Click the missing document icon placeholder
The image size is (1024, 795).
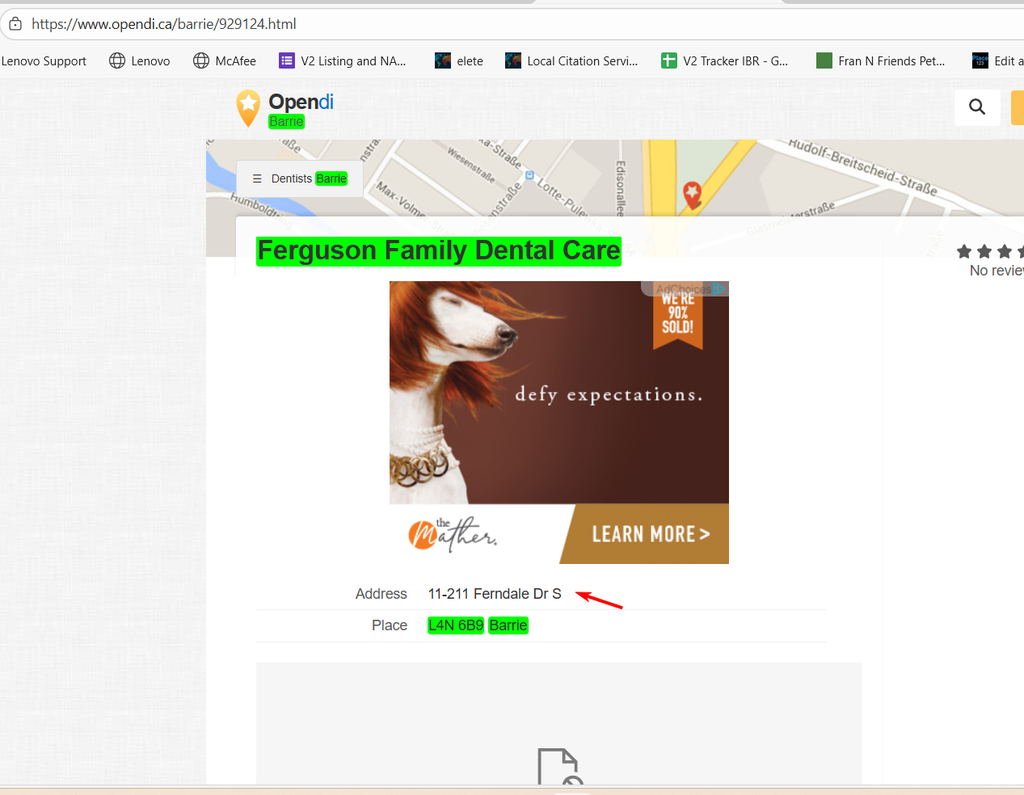[560, 766]
